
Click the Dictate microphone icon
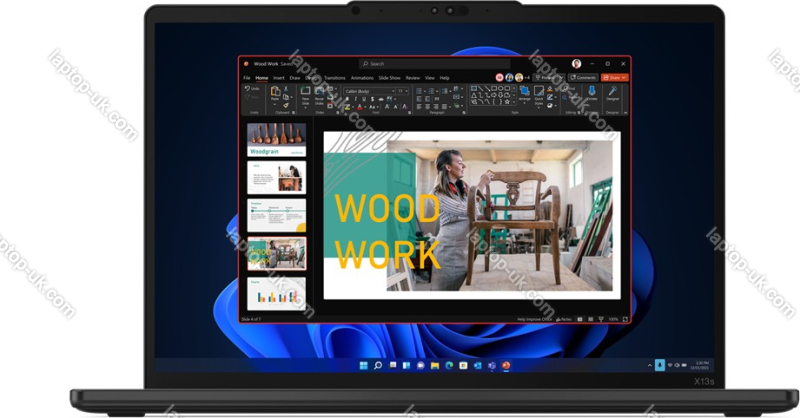pos(591,92)
